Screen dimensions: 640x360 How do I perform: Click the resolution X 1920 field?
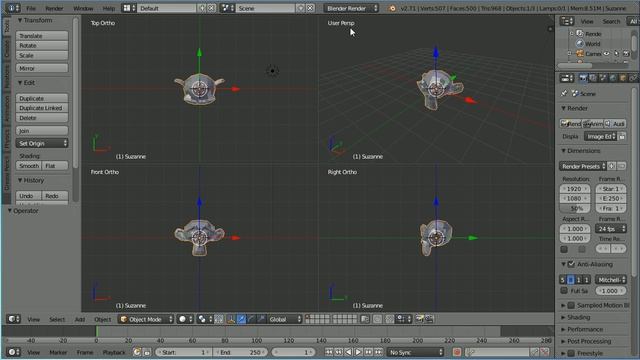pos(576,189)
